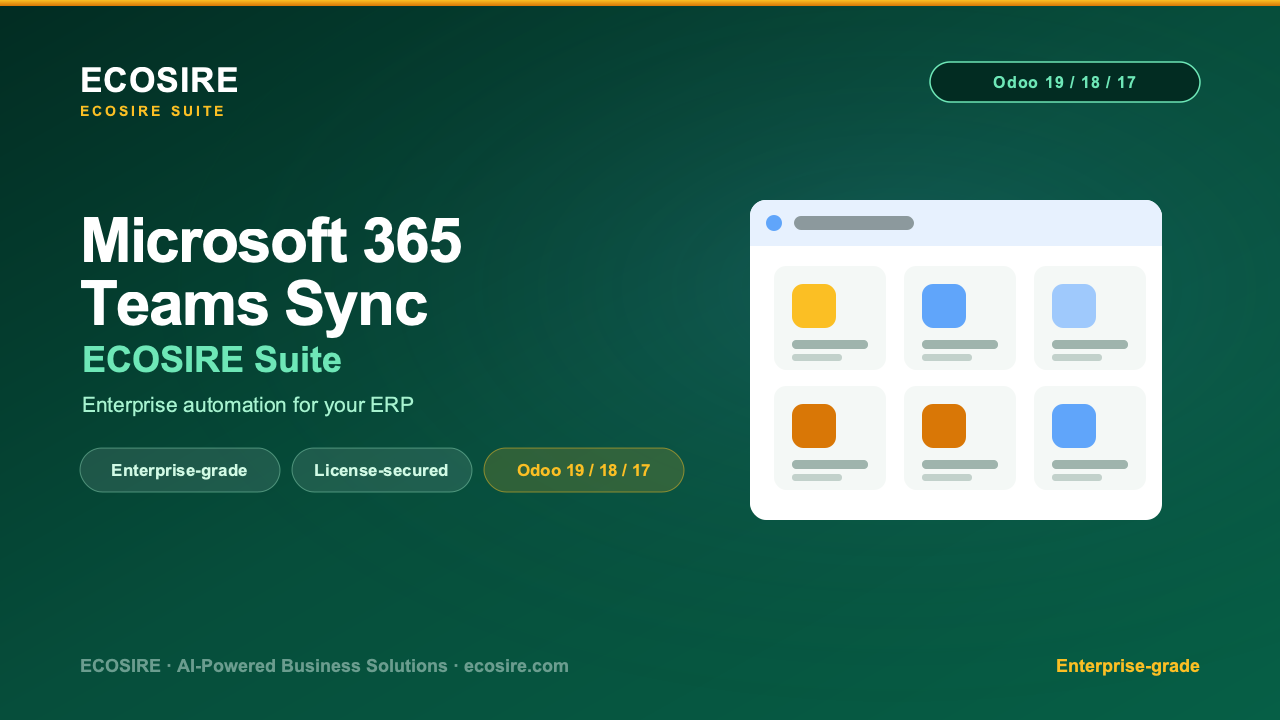
Task: Select the light-blue app icon in the mockup
Action: pyautogui.click(x=1074, y=306)
